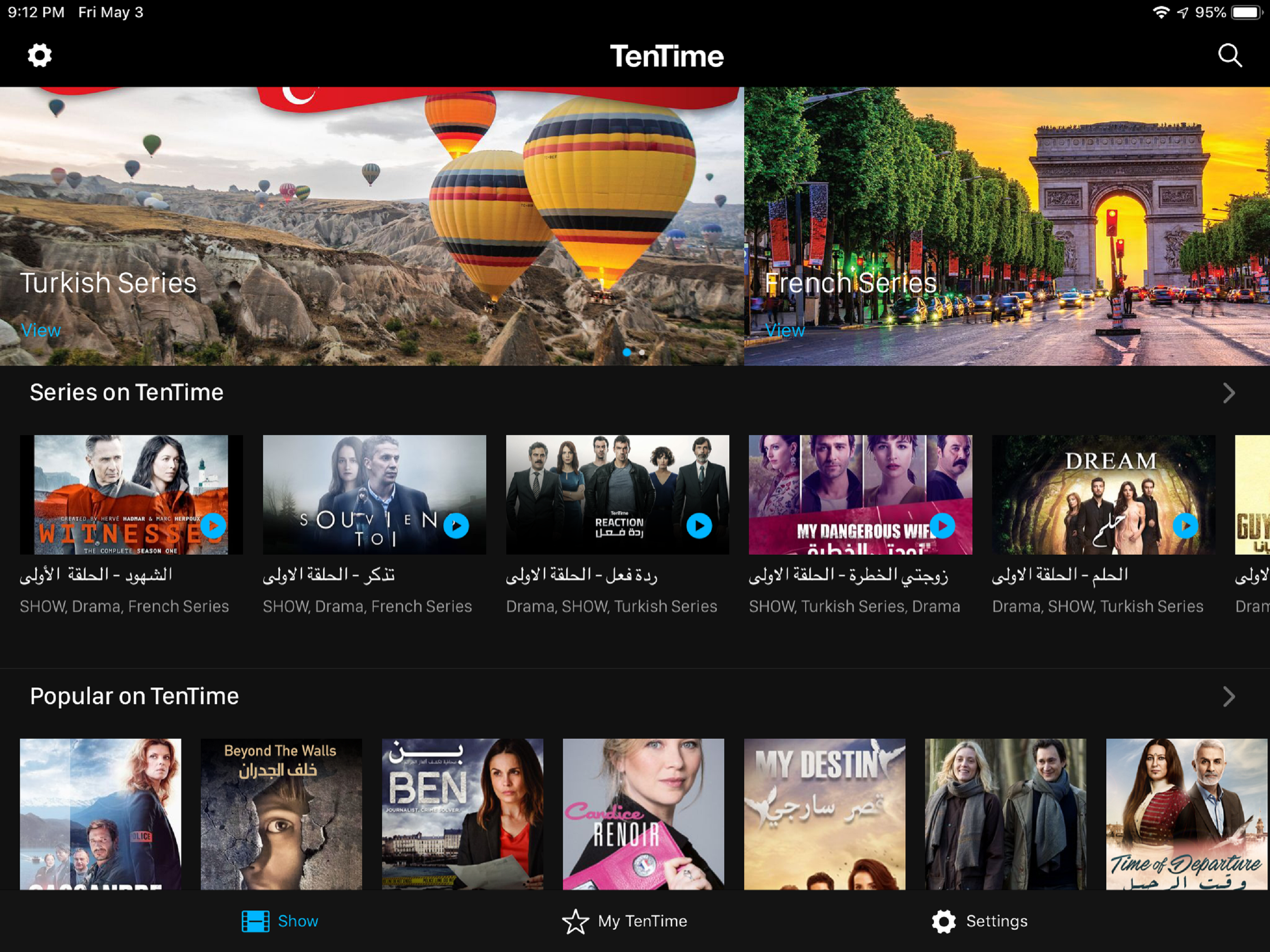
Task: Hit the play icon on Dream thumbnail
Action: click(x=1185, y=525)
